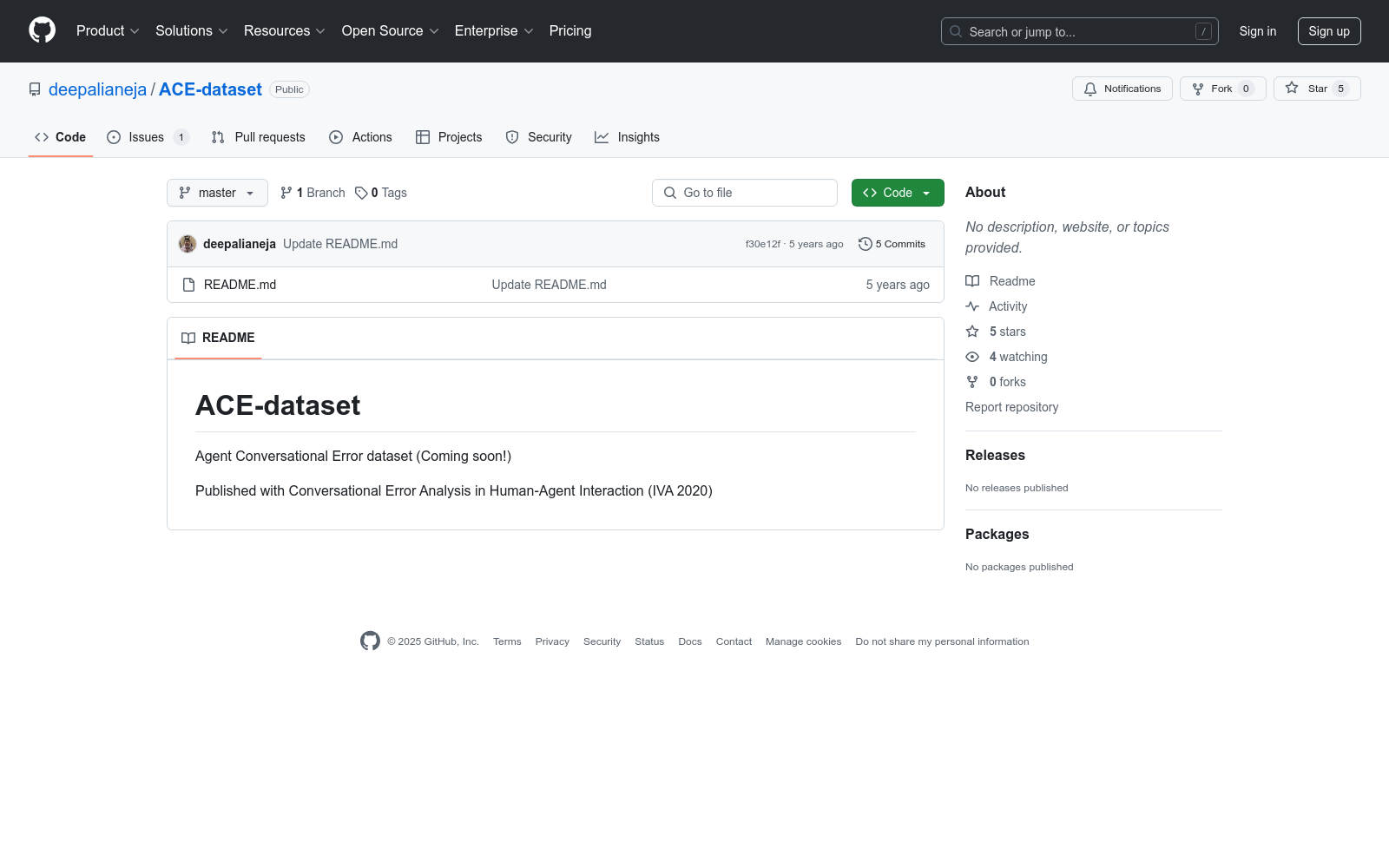Expand the green Code dropdown
This screenshot has height=868, width=1389.
[898, 193]
